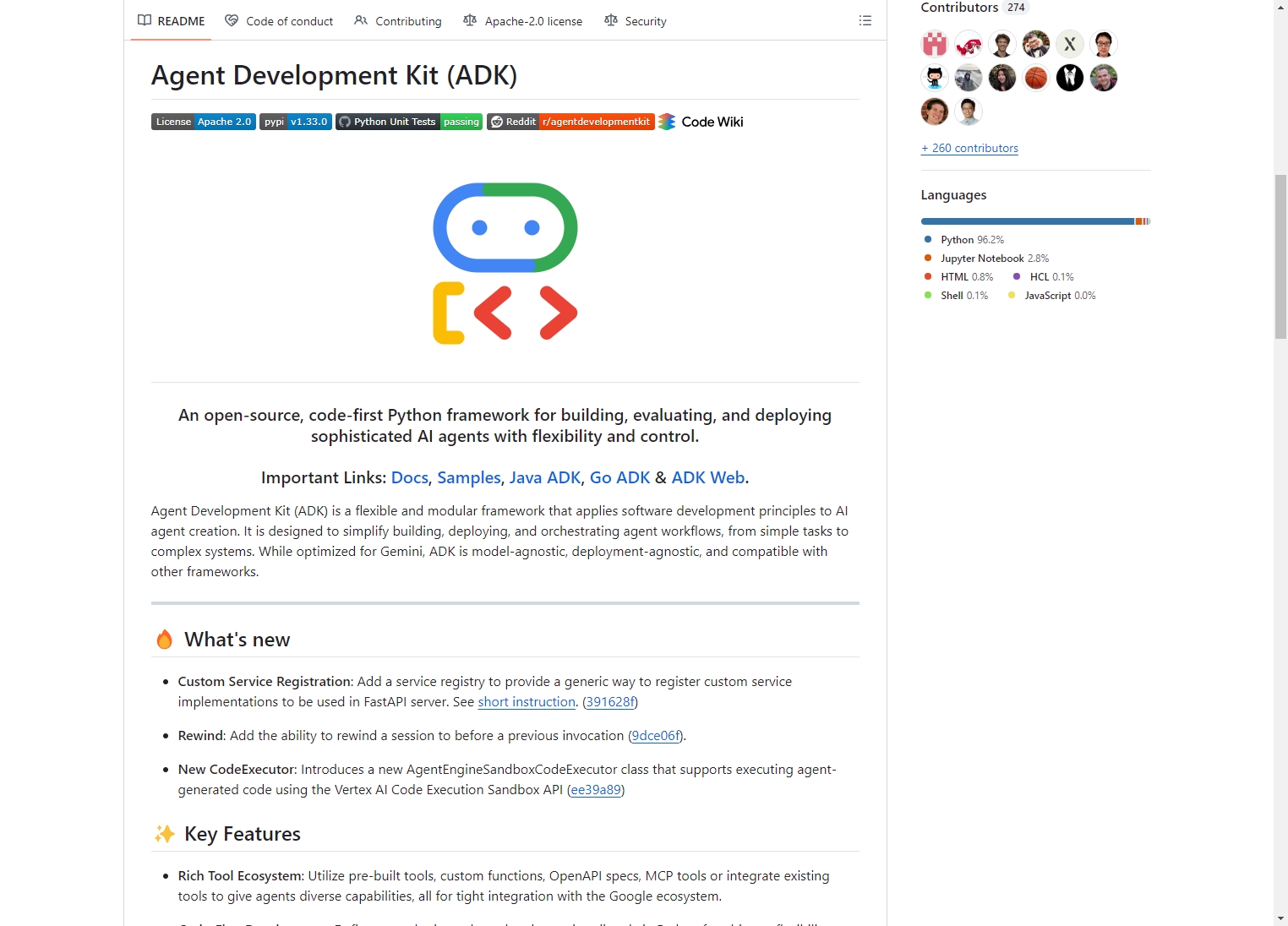Open commit ee39a89 link
The image size is (1288, 926).
(x=596, y=790)
